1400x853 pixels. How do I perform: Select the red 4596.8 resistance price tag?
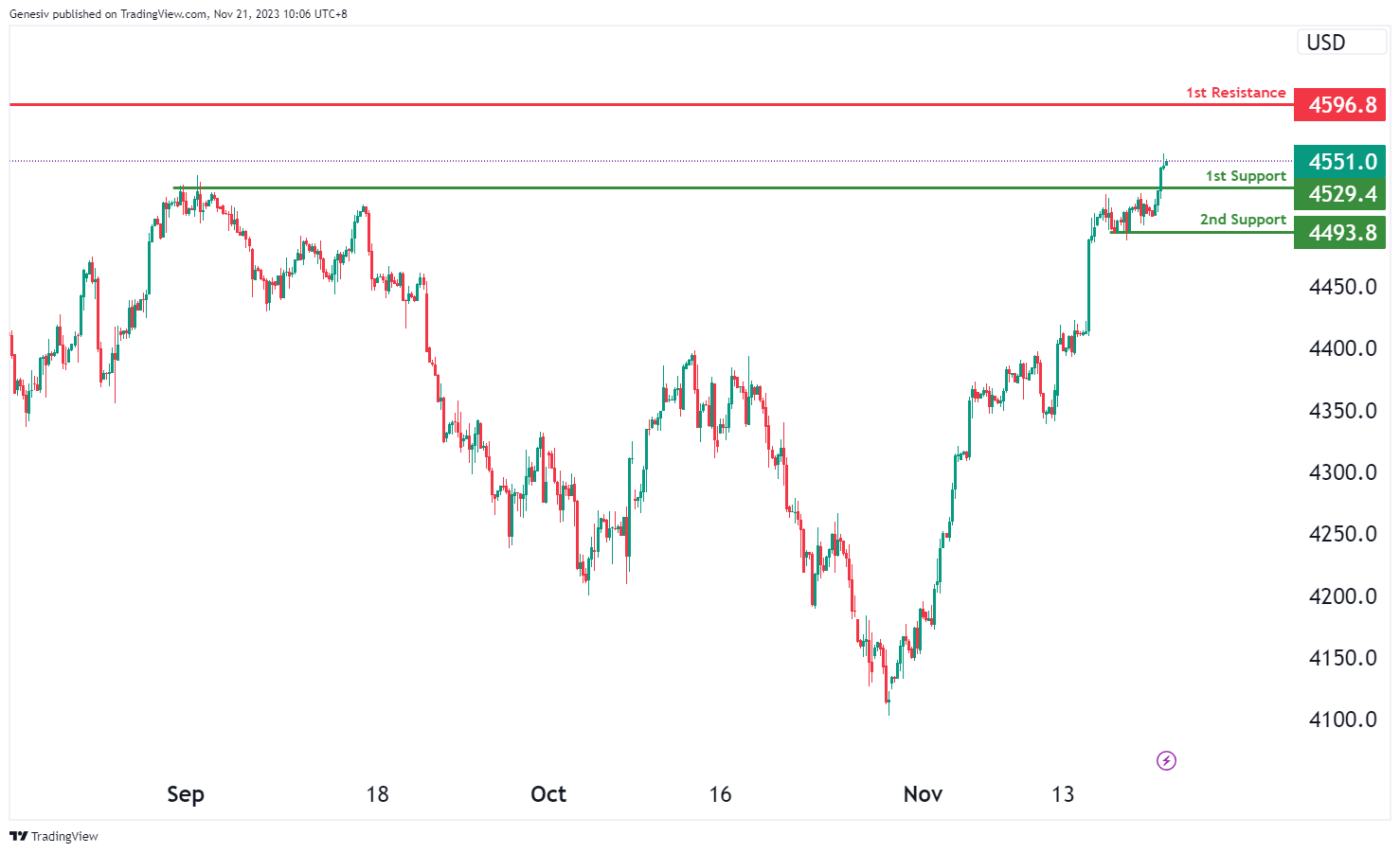tap(1340, 104)
